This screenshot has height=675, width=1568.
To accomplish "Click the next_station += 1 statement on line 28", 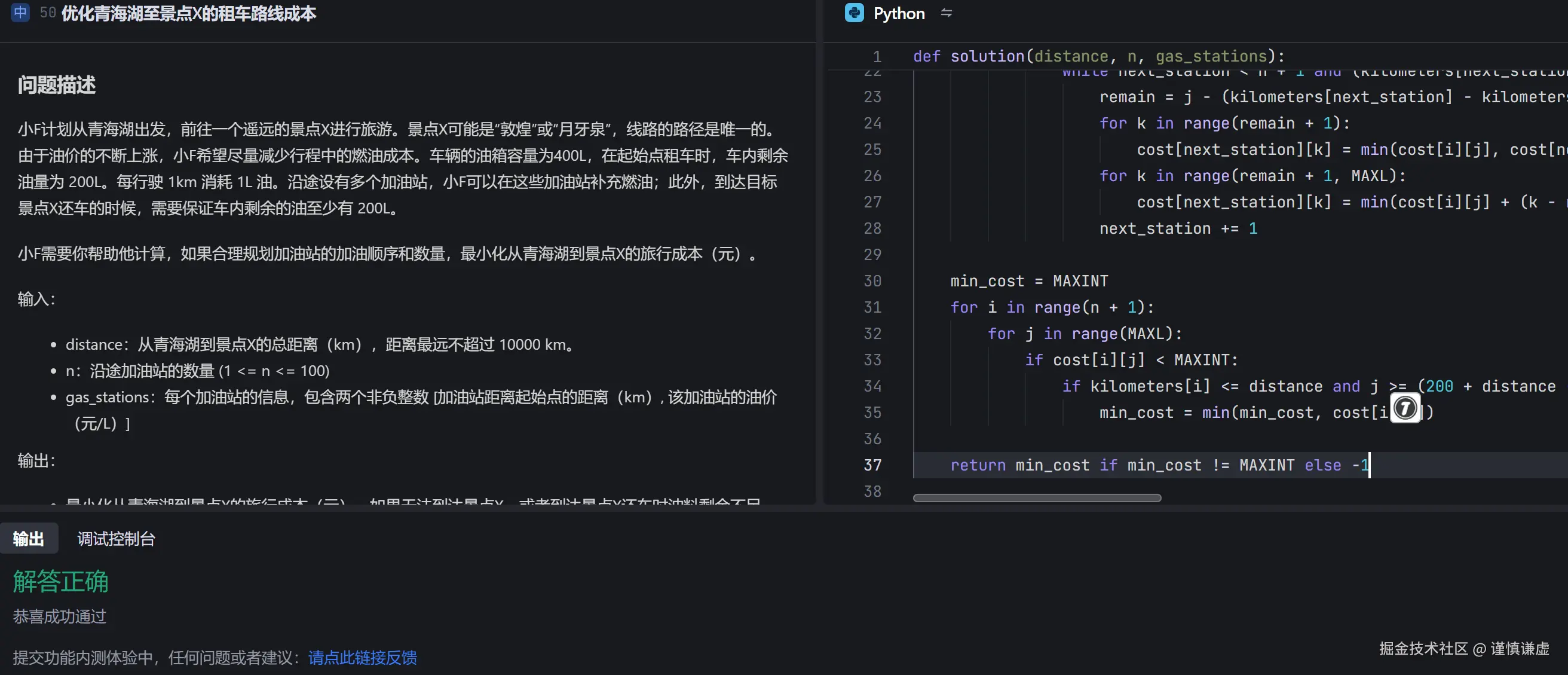I will 1178,228.
